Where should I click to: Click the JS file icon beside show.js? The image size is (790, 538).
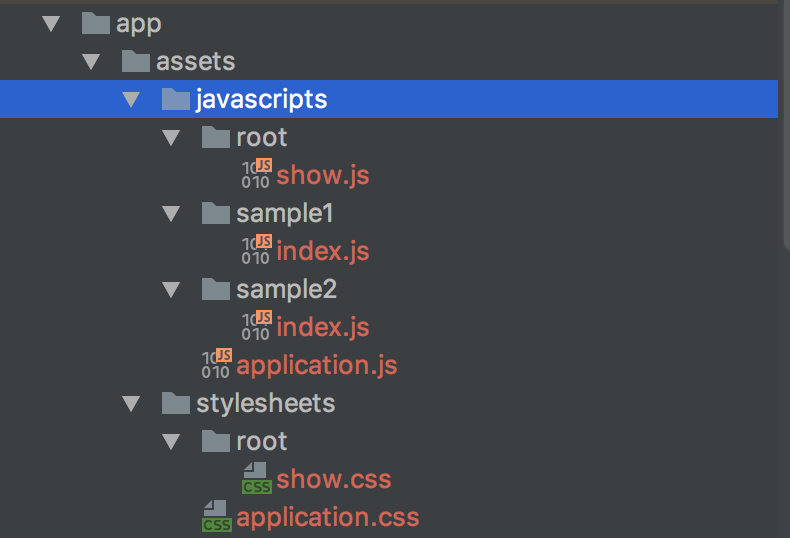tap(256, 174)
